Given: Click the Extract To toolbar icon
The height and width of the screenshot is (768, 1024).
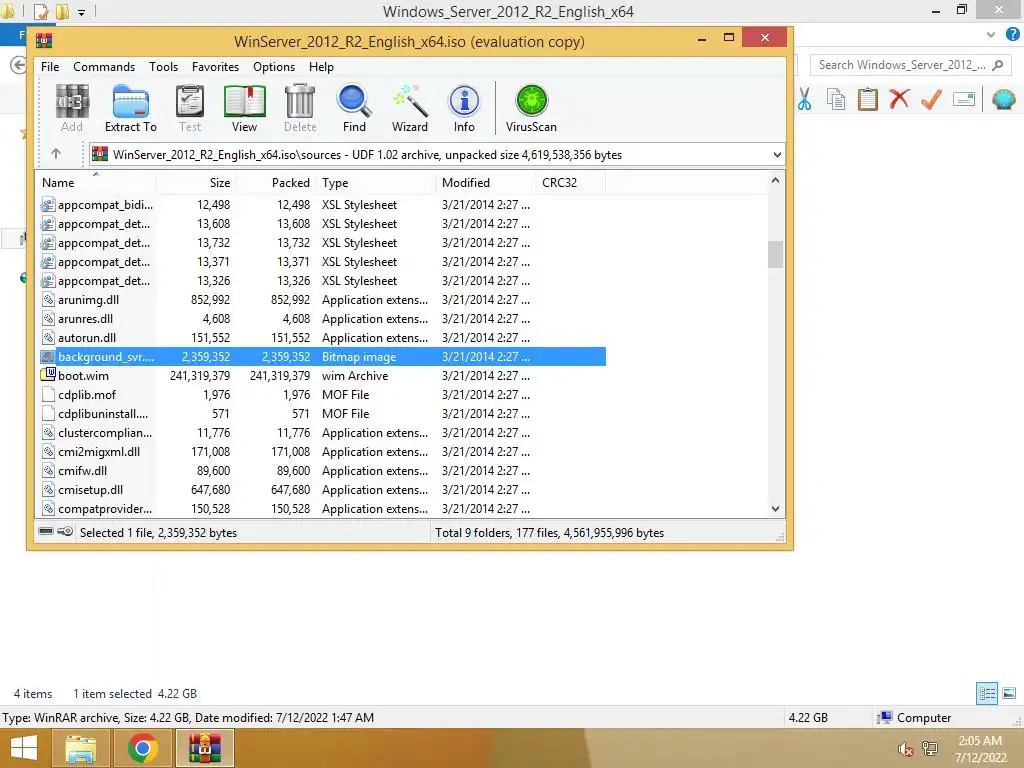Looking at the screenshot, I should (x=131, y=108).
